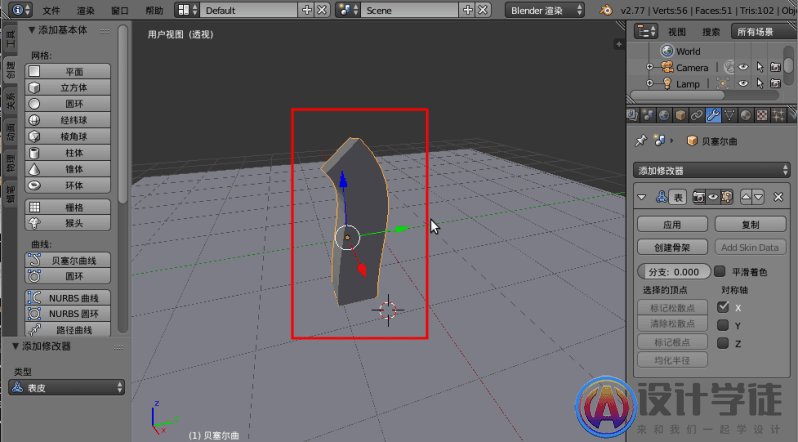Add a 棱角球 ico sphere mesh
Viewport: 798px width, 442px height.
coord(68,136)
